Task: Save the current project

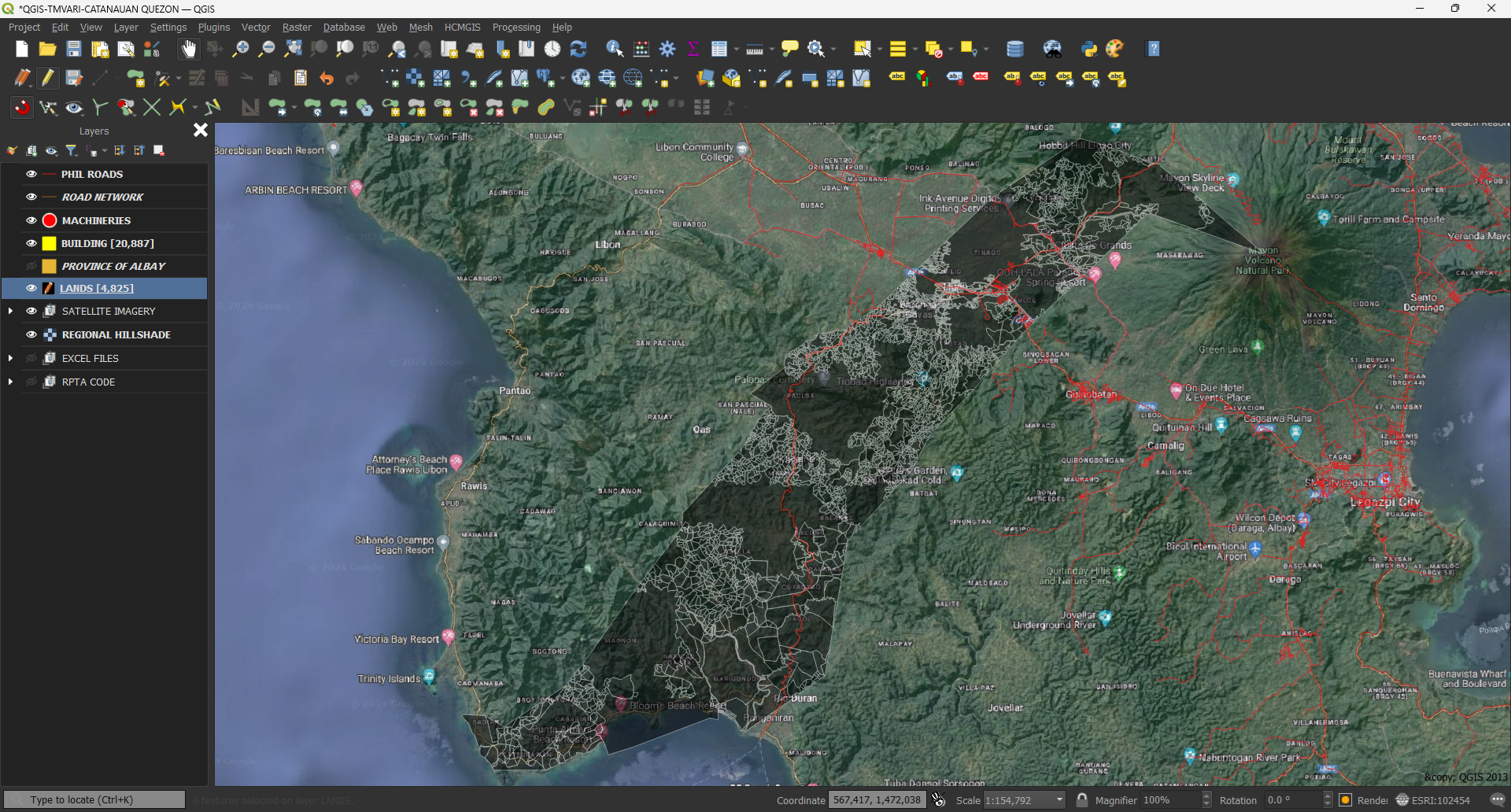Action: coord(73,49)
